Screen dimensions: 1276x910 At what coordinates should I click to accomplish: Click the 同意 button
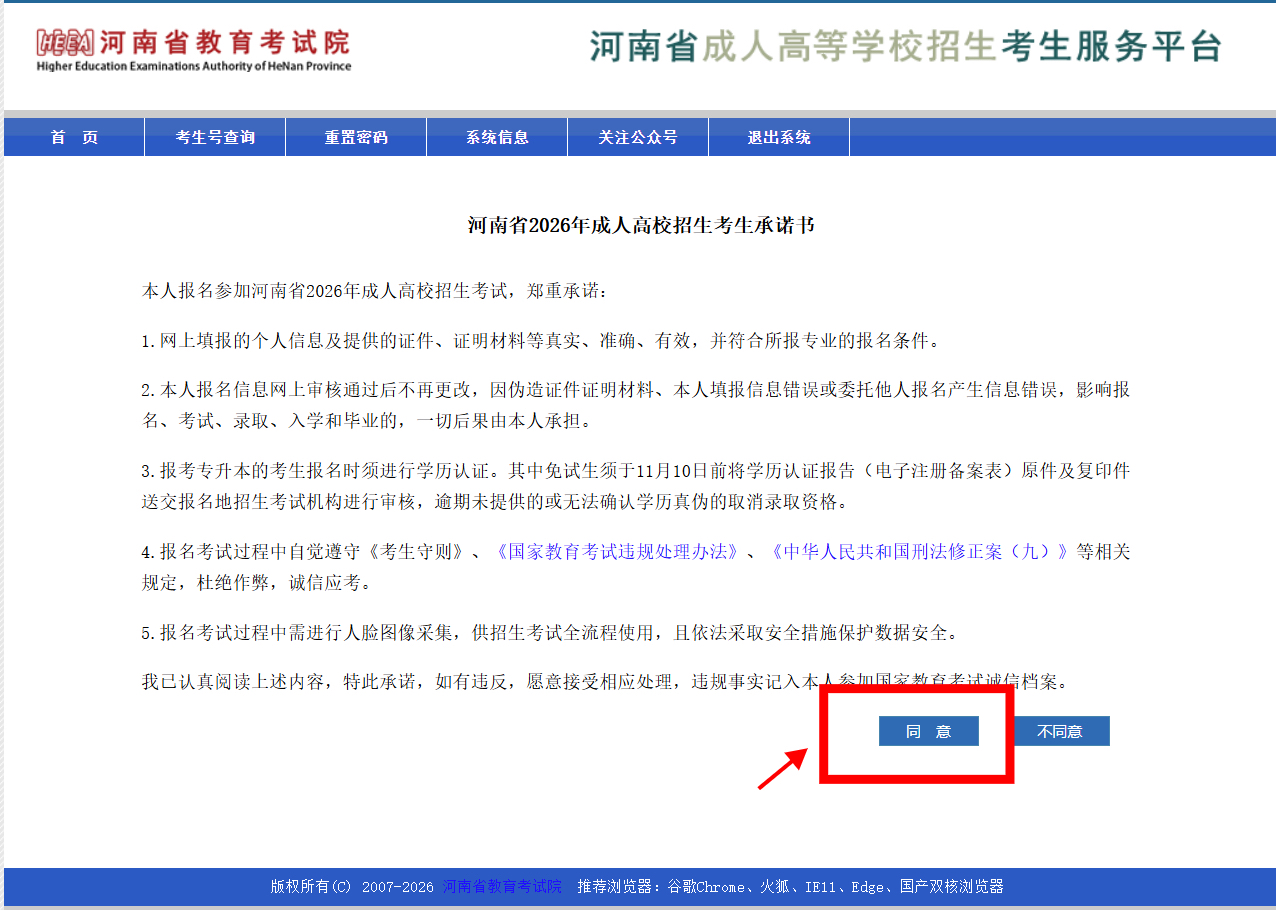click(x=929, y=731)
